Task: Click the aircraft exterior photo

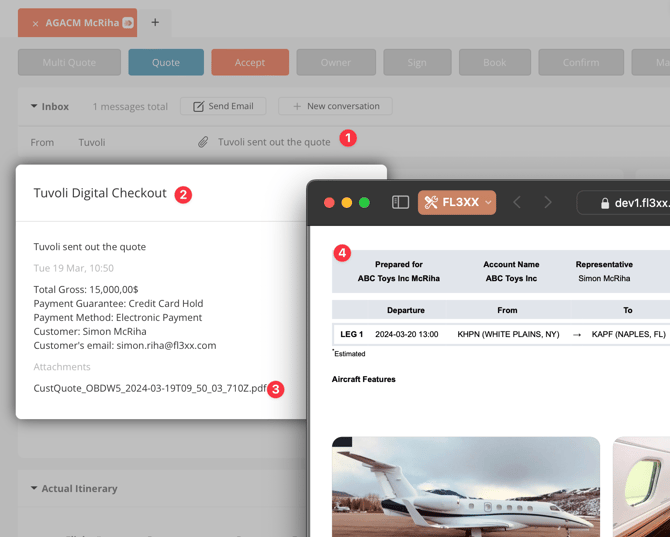Action: [466, 487]
